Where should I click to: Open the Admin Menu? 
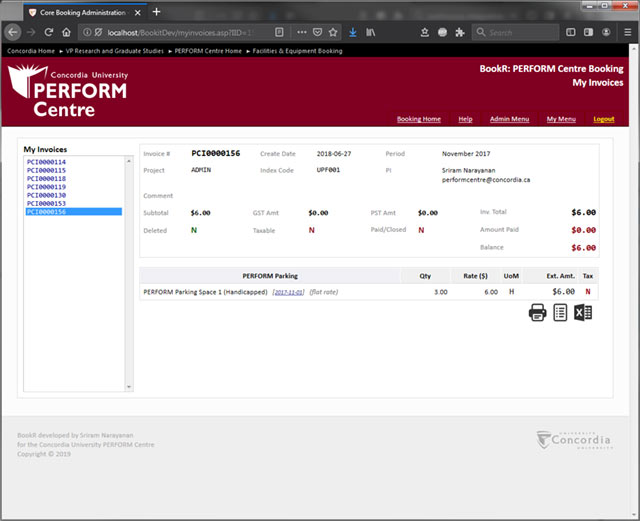[509, 119]
